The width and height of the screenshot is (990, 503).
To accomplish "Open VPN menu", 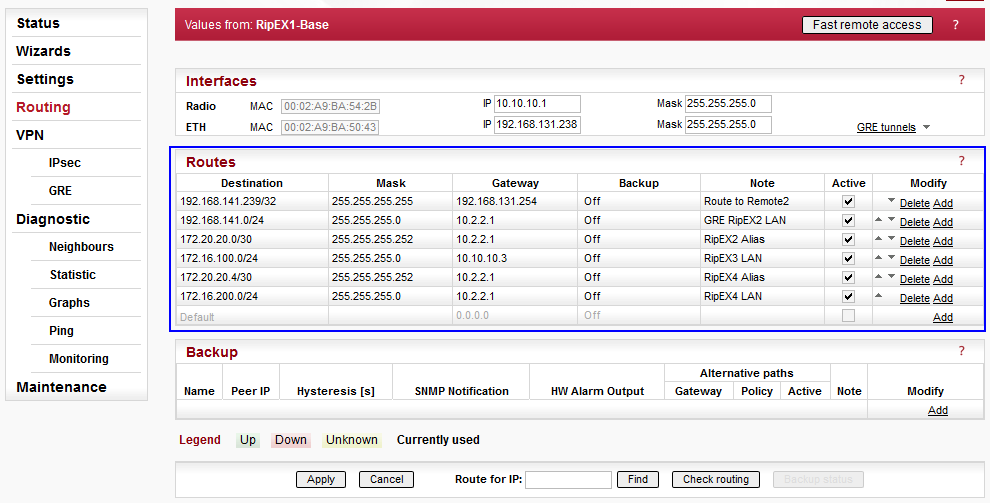I will [30, 135].
